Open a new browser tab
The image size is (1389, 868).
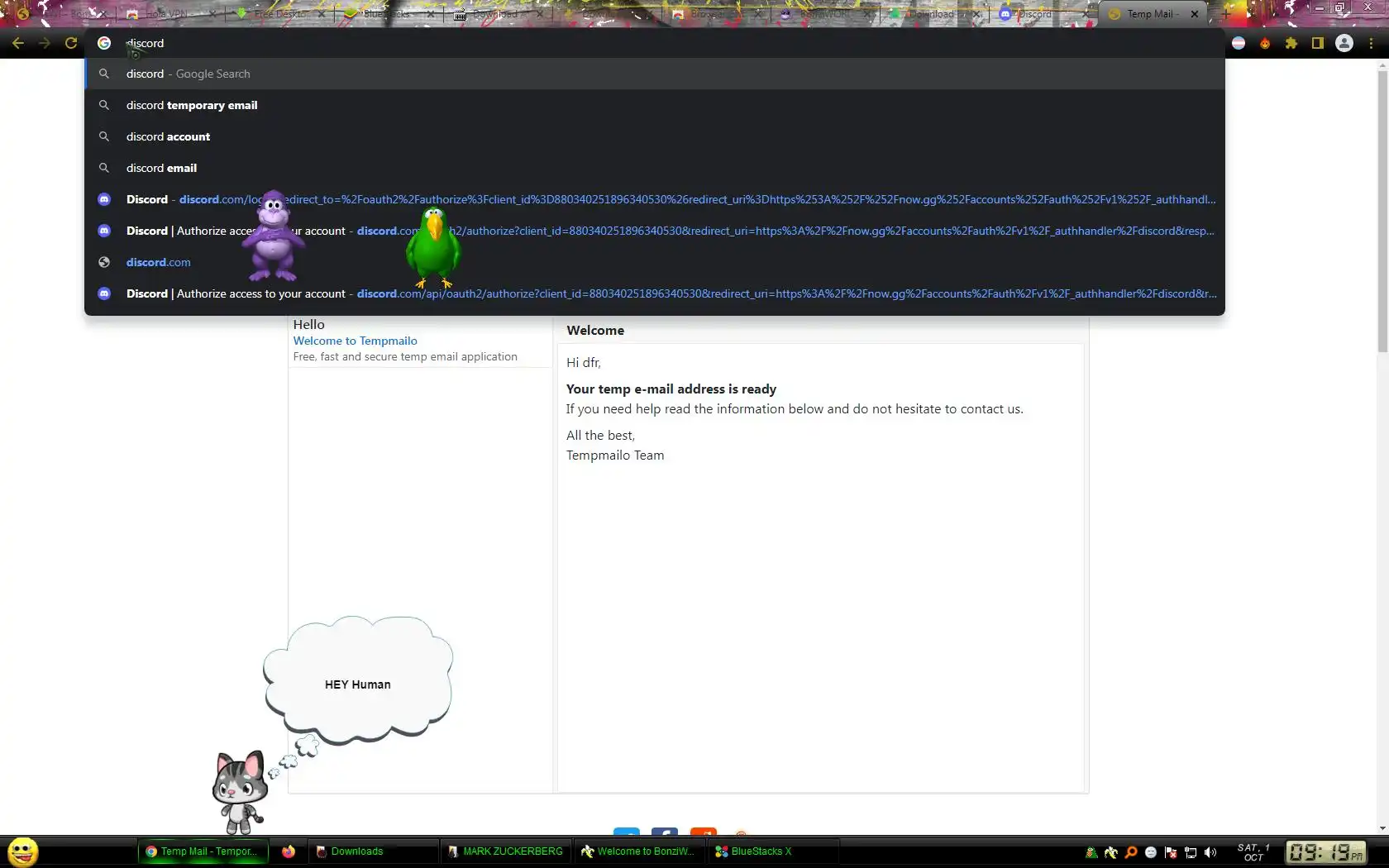point(1225,14)
